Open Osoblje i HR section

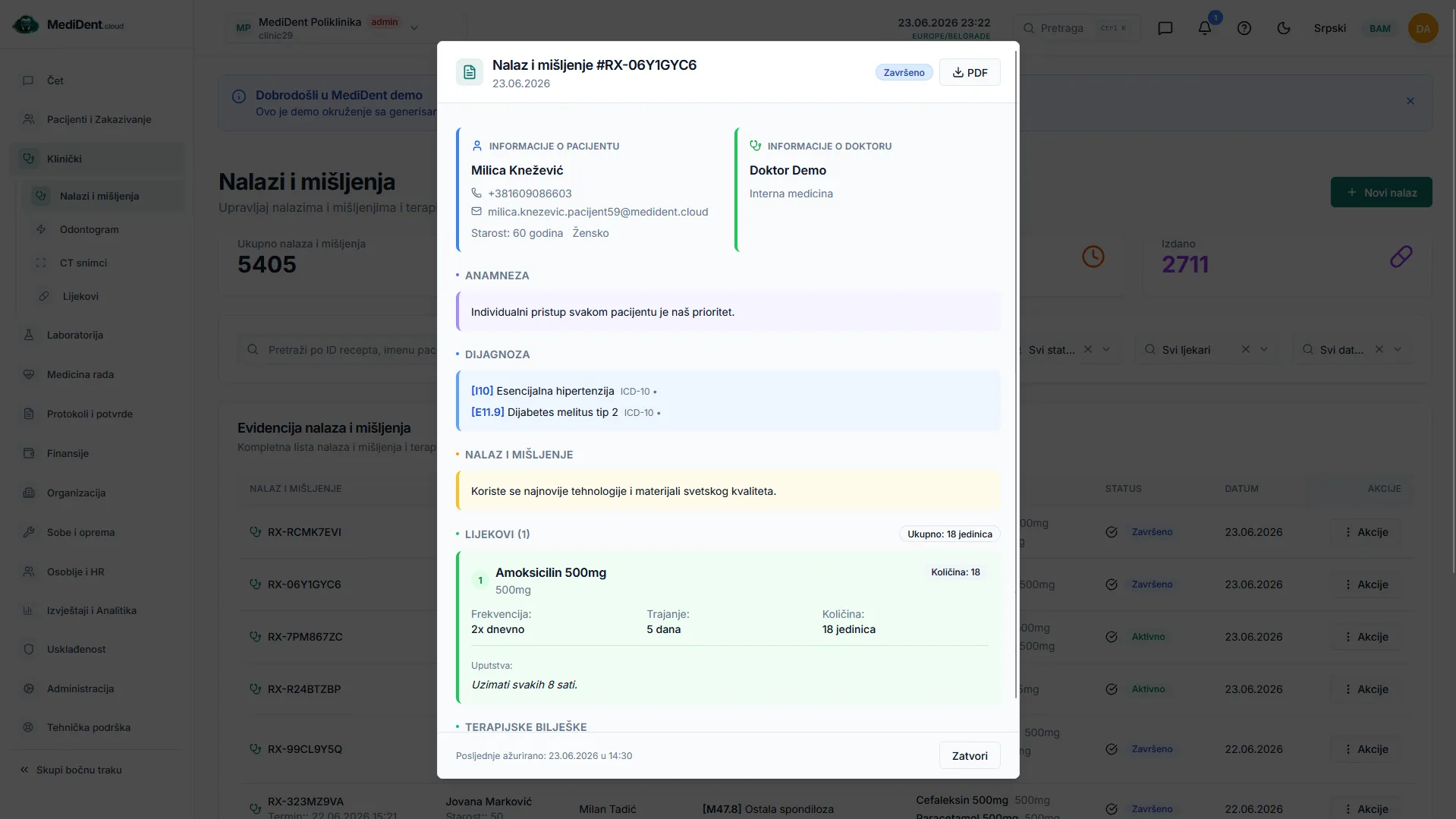97,572
